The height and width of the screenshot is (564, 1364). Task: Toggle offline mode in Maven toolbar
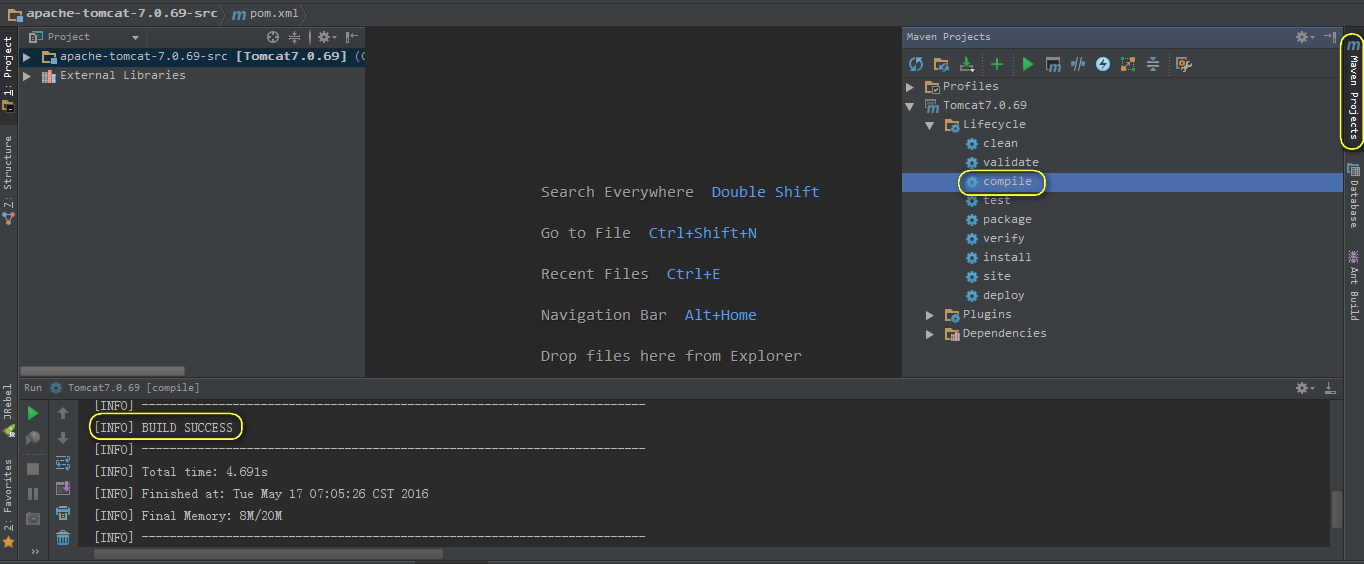click(x=1078, y=64)
